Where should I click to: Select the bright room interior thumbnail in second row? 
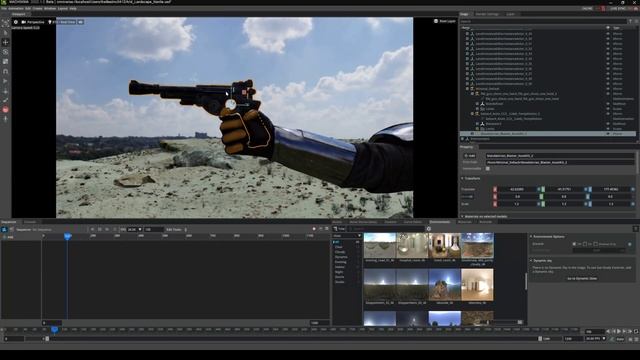(x=477, y=285)
